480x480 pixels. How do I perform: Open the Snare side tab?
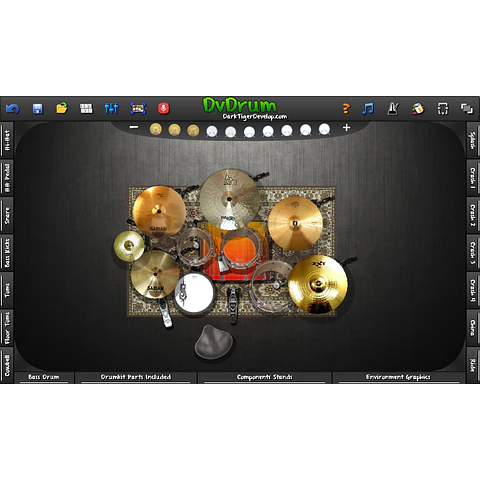click(x=7, y=215)
